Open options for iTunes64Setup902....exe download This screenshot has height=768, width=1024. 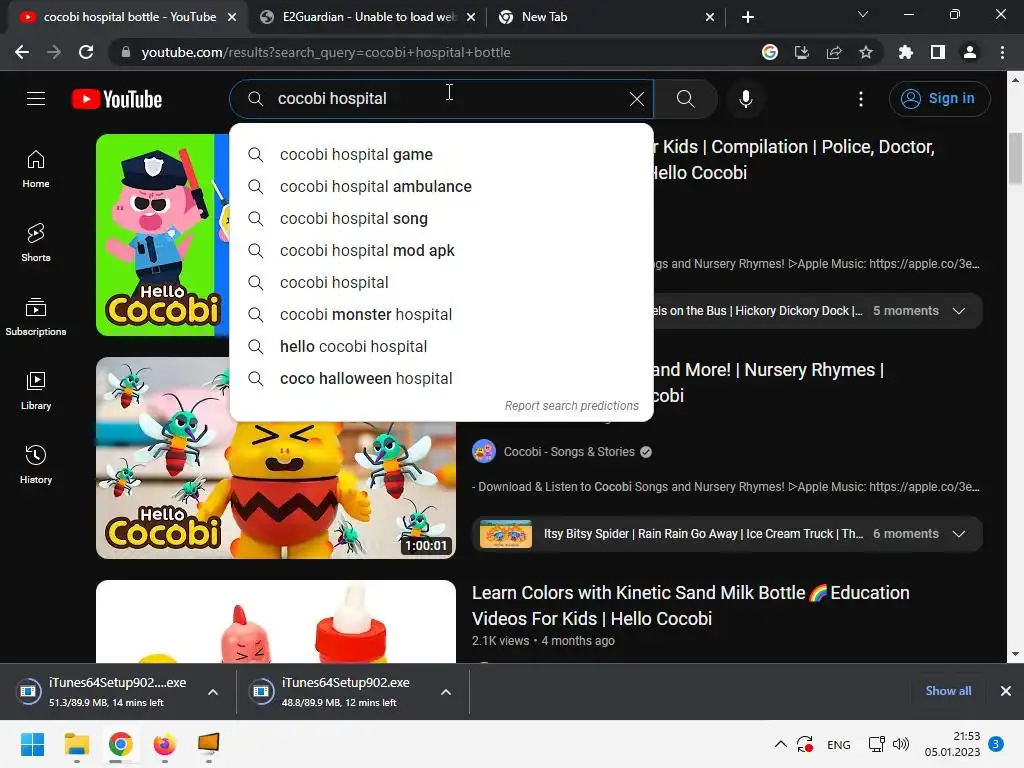tap(213, 692)
